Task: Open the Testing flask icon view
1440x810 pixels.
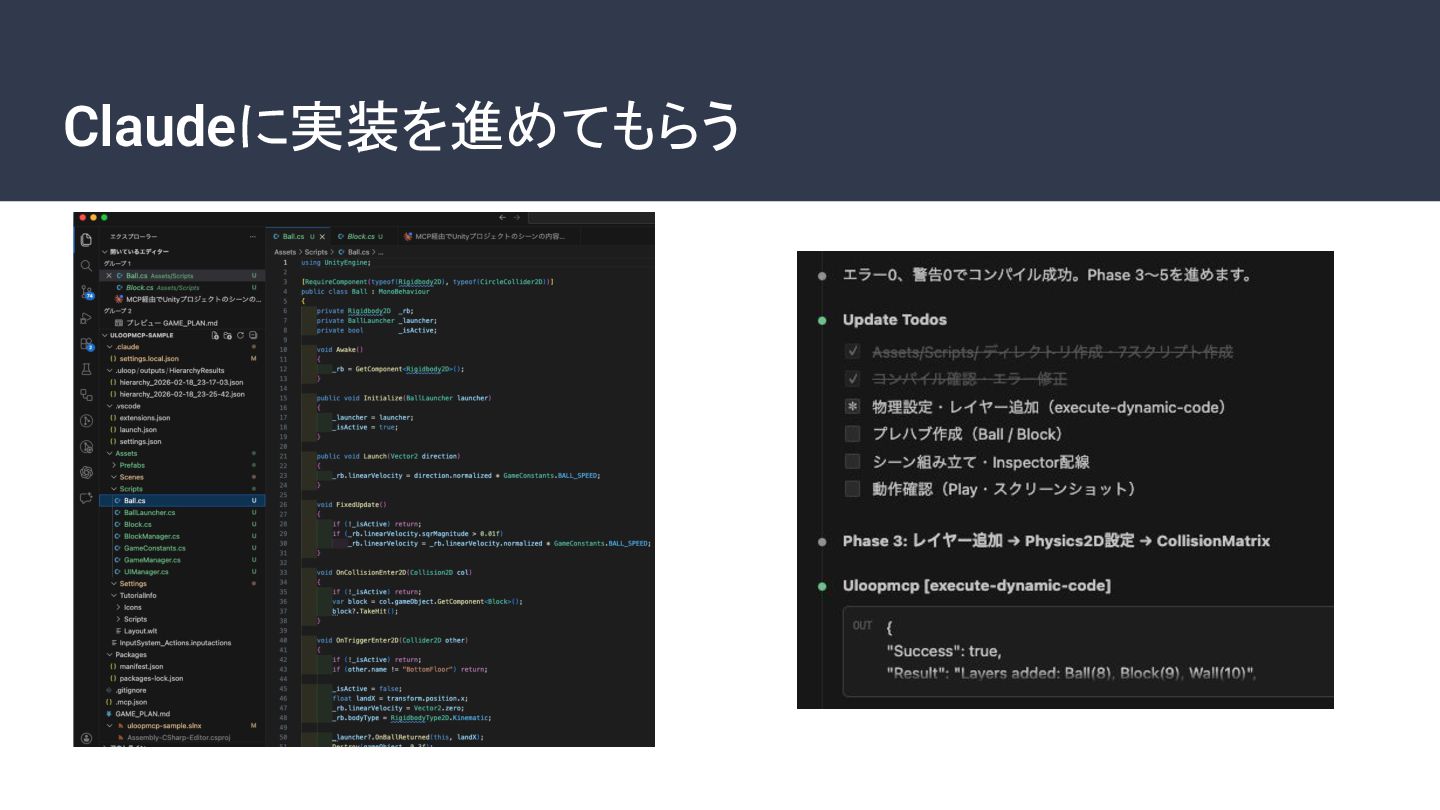Action: pos(86,369)
